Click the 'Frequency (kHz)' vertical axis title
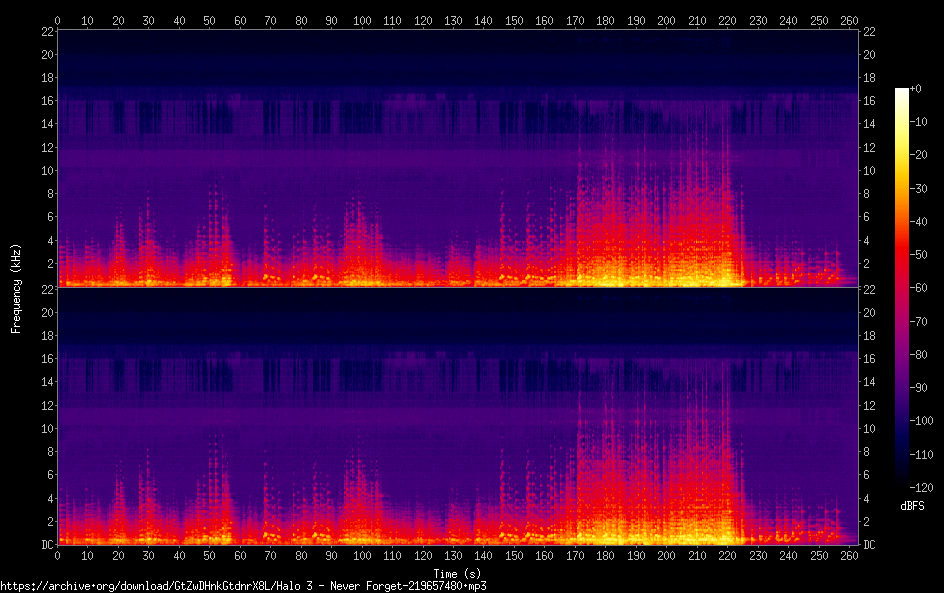The width and height of the screenshot is (944, 593). pyautogui.click(x=16, y=288)
